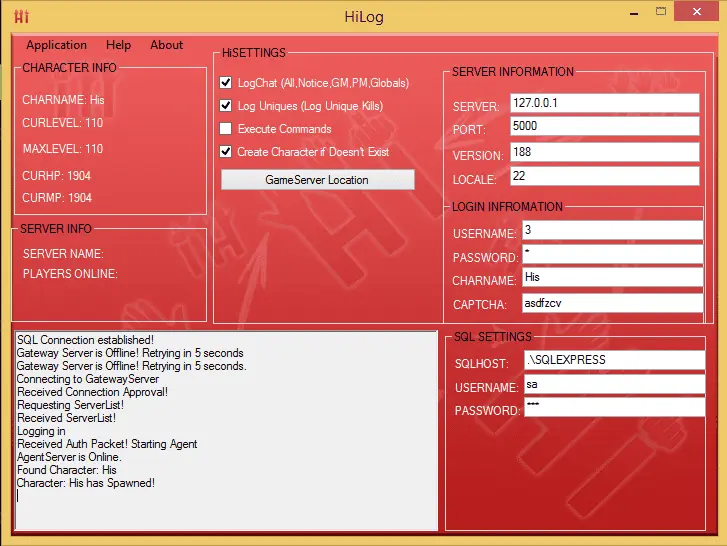The image size is (727, 546).
Task: Click 'Character: His has Spawned!' log line
Action: (86, 483)
